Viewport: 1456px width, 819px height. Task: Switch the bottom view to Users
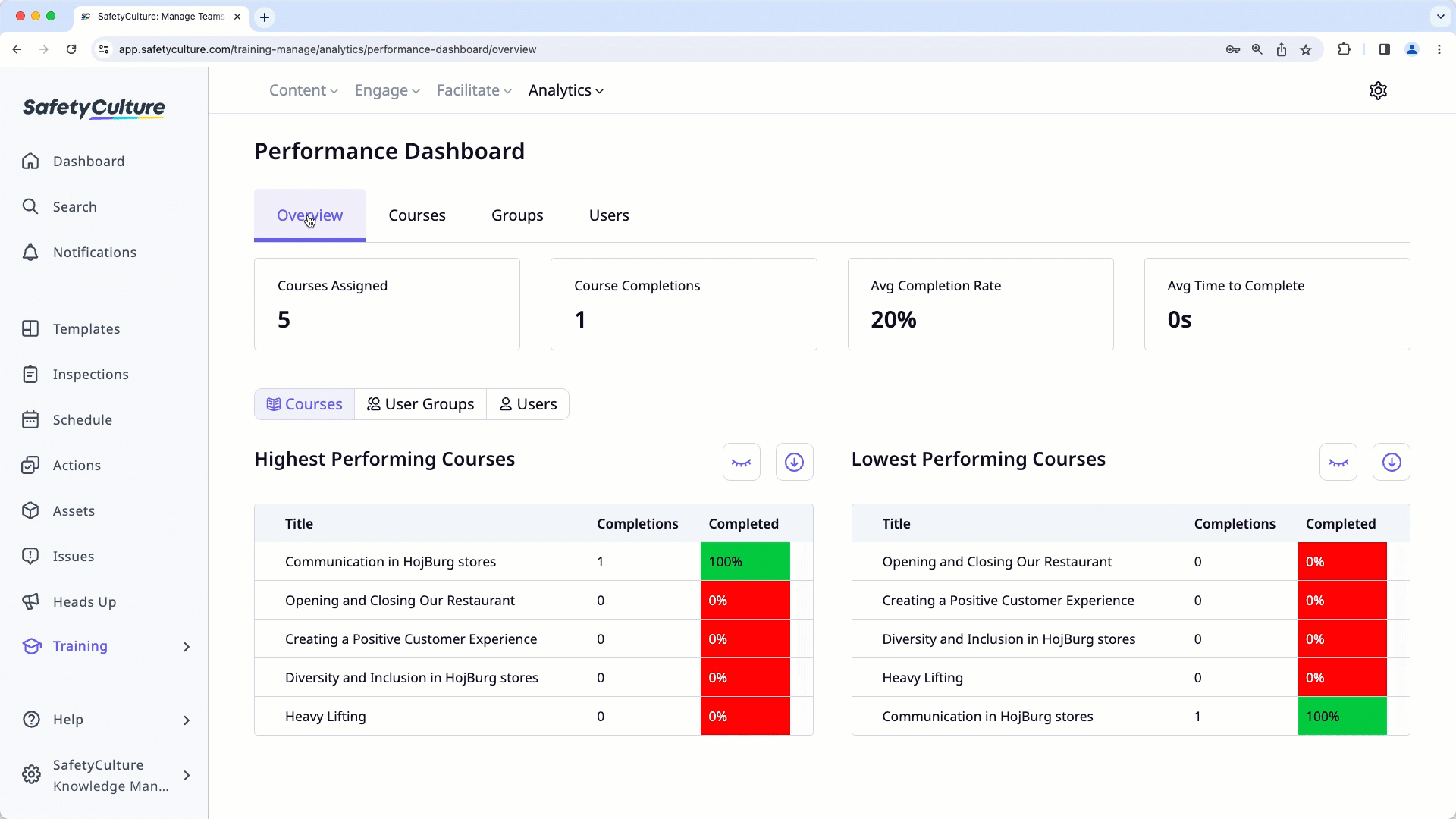pyautogui.click(x=528, y=404)
